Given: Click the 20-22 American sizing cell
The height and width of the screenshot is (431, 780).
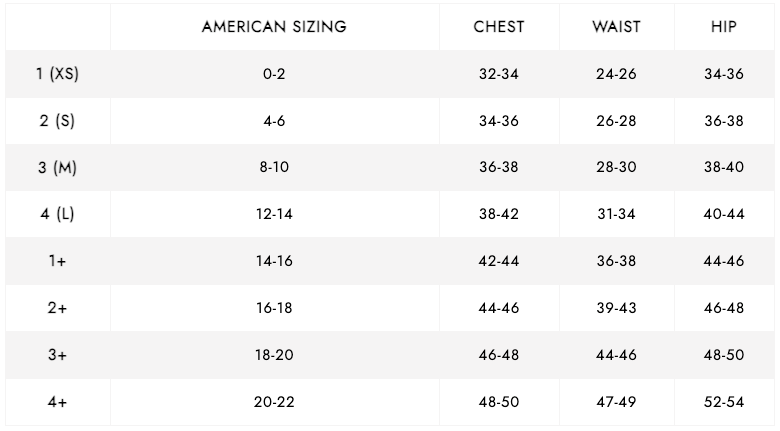Looking at the screenshot, I should click(x=274, y=402).
